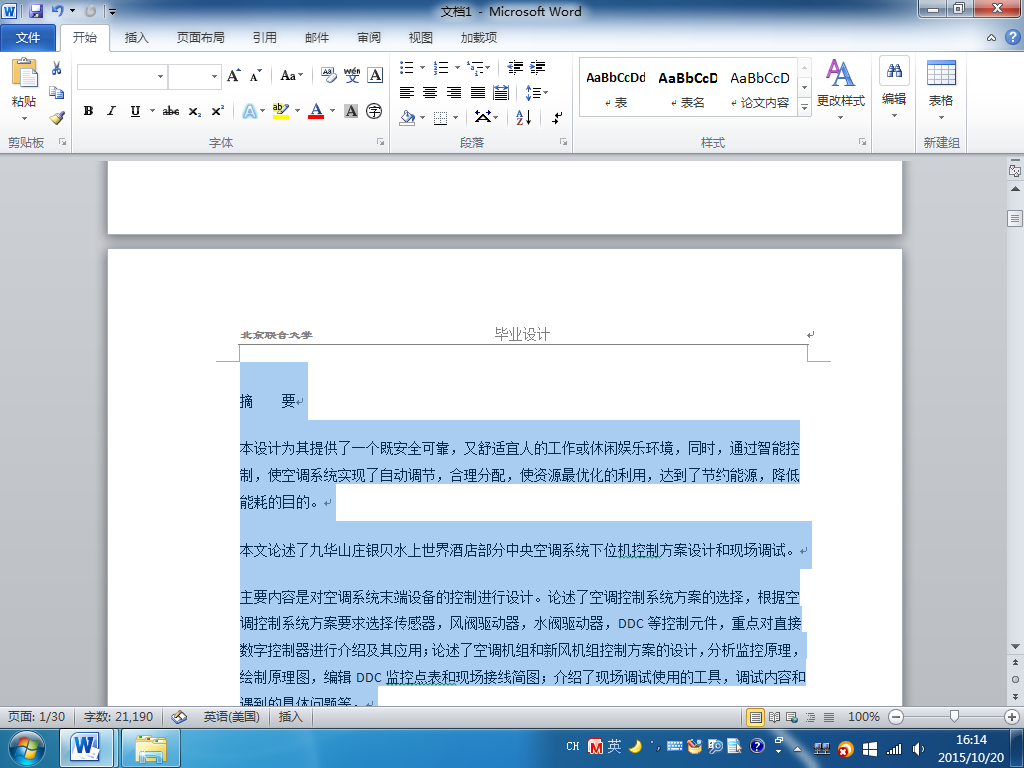Click the Copy icon
Viewport: 1024px width, 768px height.
point(57,93)
